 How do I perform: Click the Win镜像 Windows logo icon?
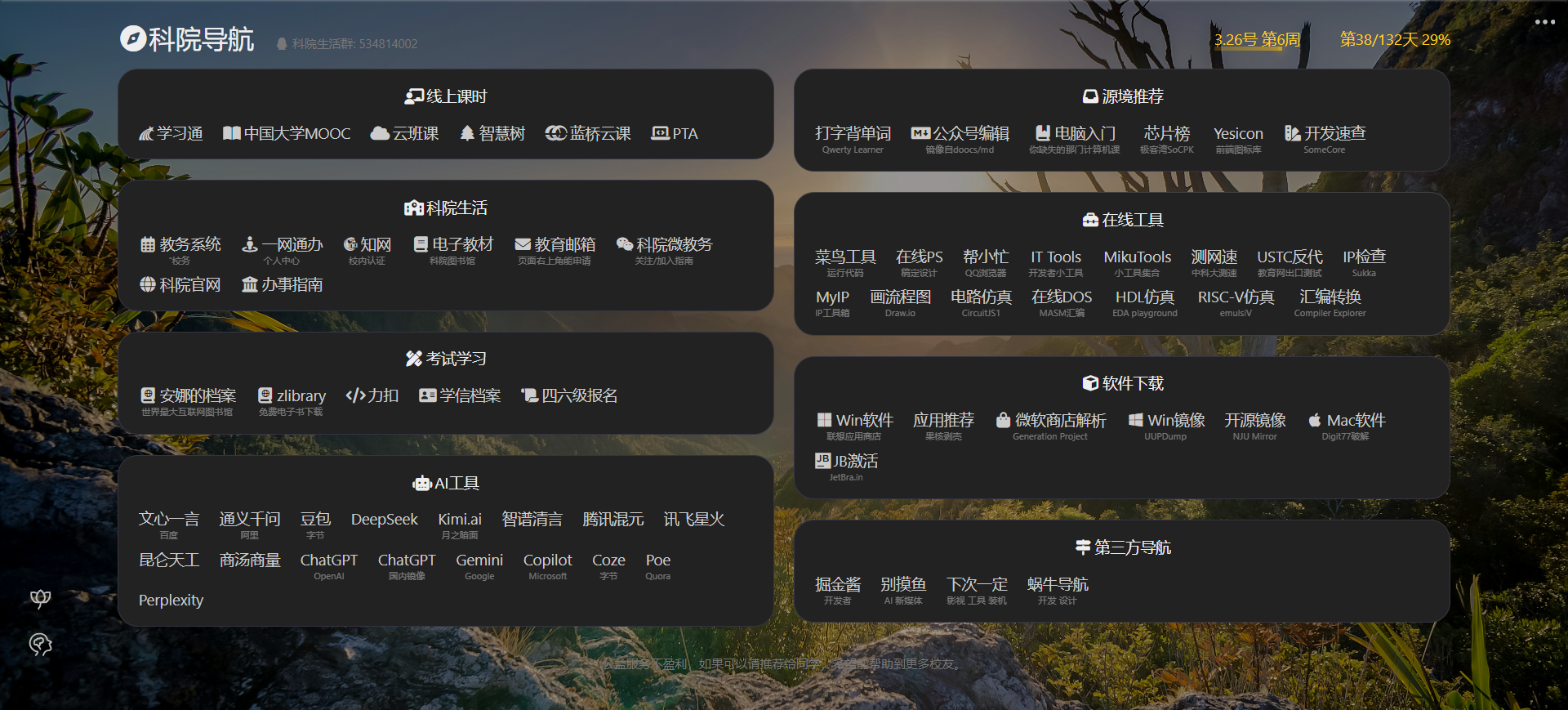tap(1135, 420)
